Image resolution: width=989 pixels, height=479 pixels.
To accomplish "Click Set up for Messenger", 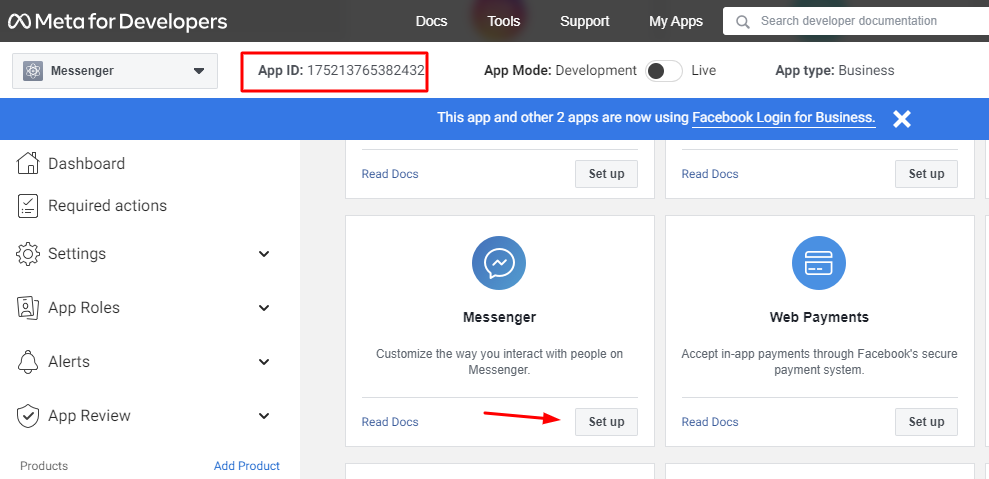I will (606, 422).
